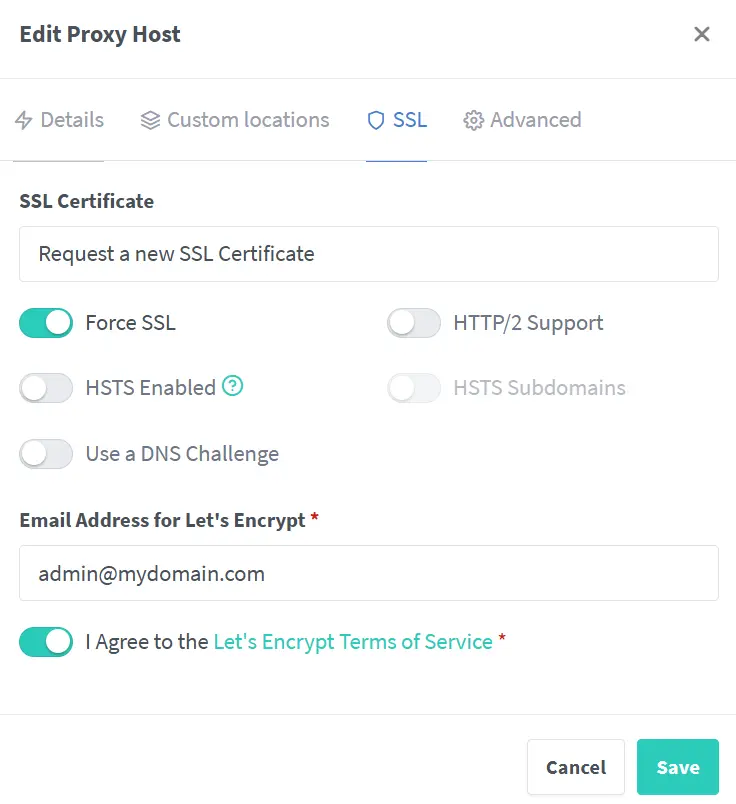Viewport: 736px width, 804px height.
Task: Open the Custom locations tab
Action: point(236,120)
